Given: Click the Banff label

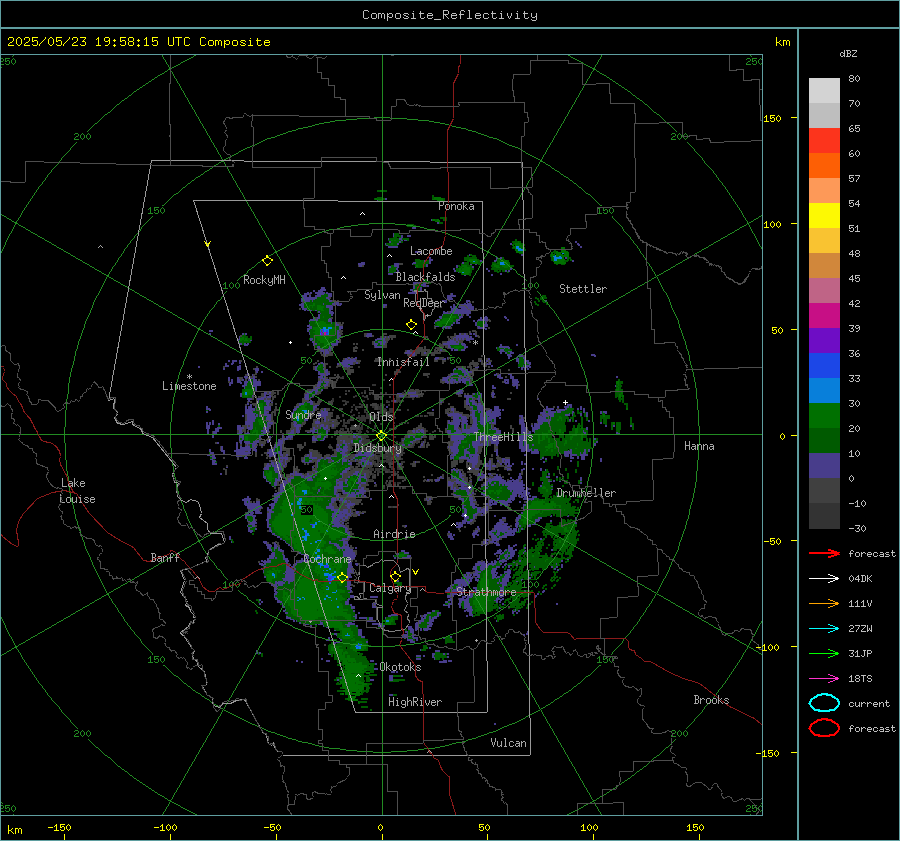Looking at the screenshot, I should tap(165, 557).
